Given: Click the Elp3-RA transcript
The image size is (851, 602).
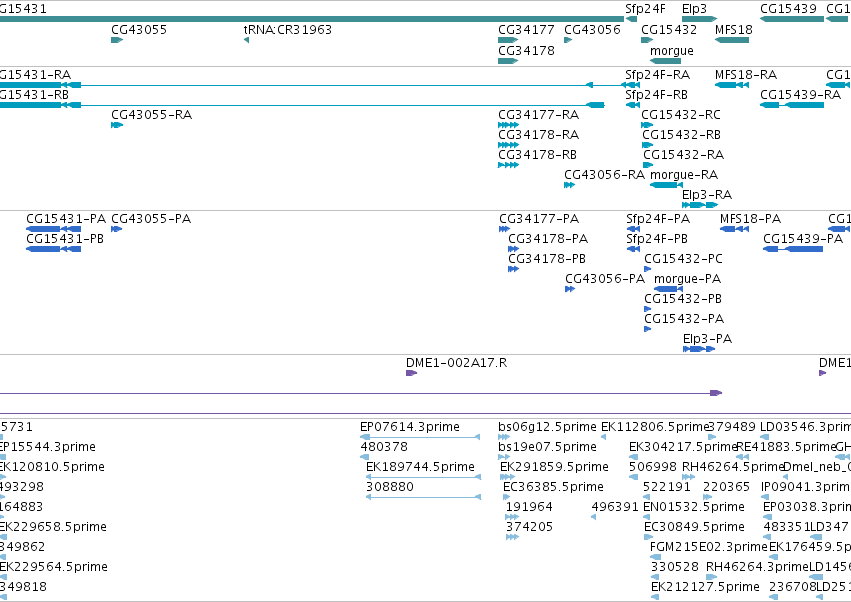Looking at the screenshot, I should click(700, 205).
